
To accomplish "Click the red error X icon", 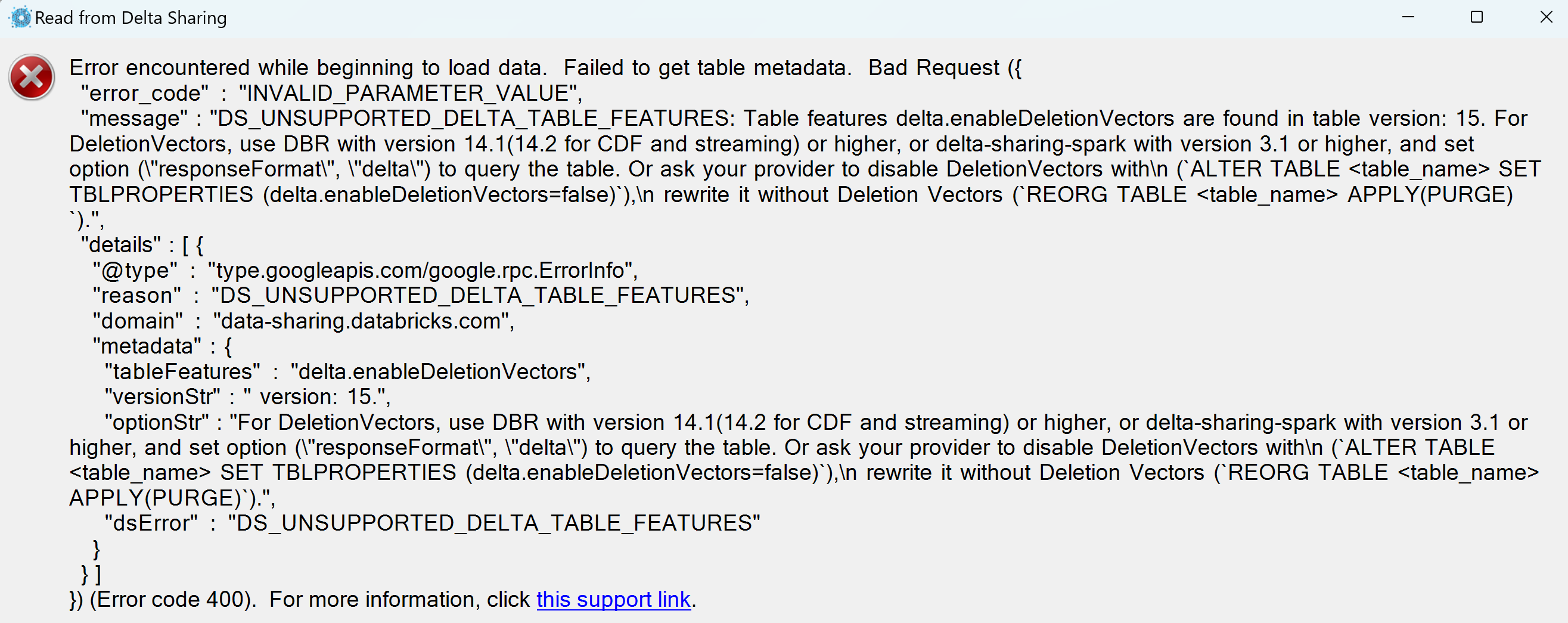I will pos(32,78).
